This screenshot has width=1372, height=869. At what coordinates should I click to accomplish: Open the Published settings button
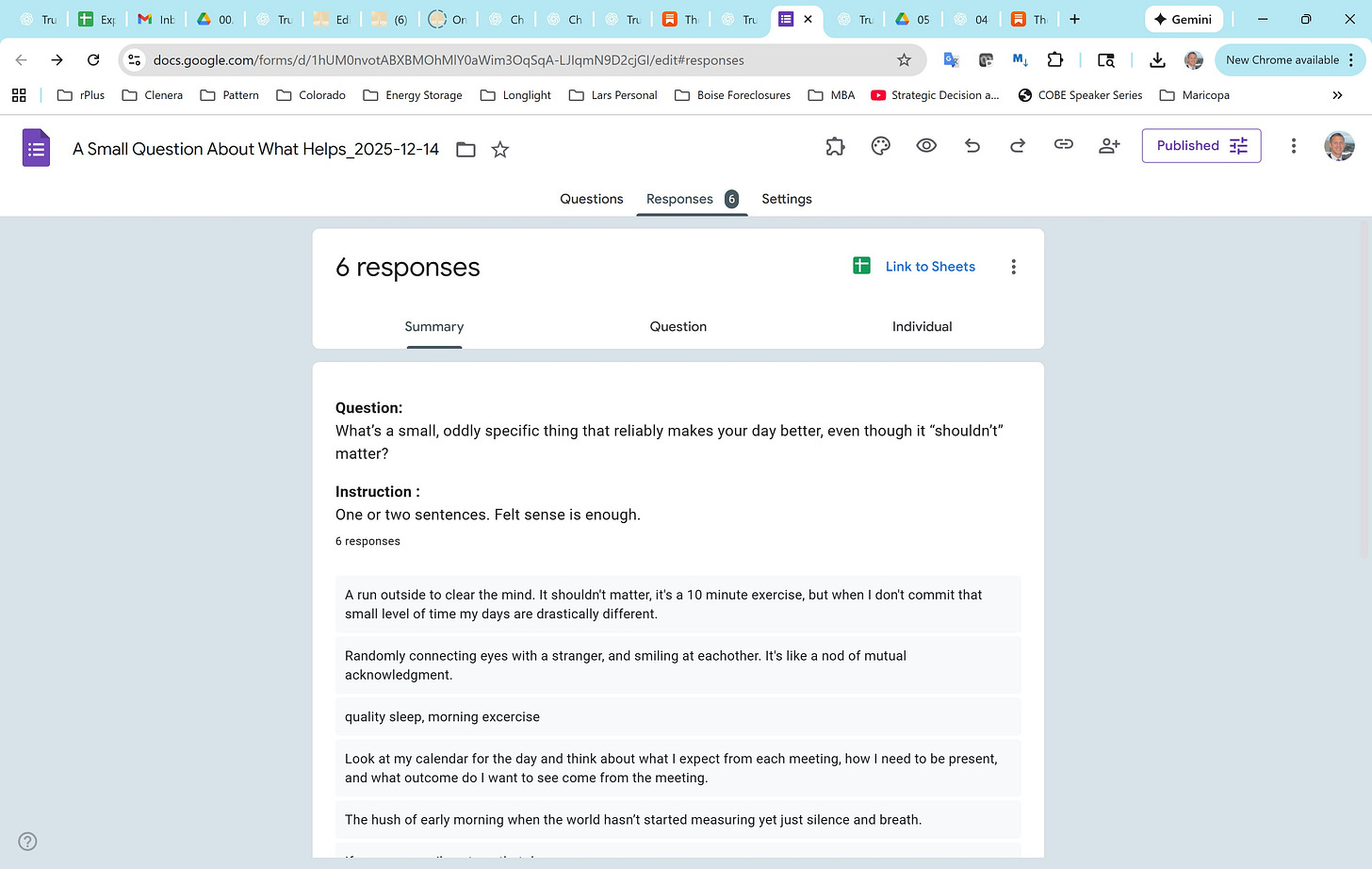[x=1201, y=145]
